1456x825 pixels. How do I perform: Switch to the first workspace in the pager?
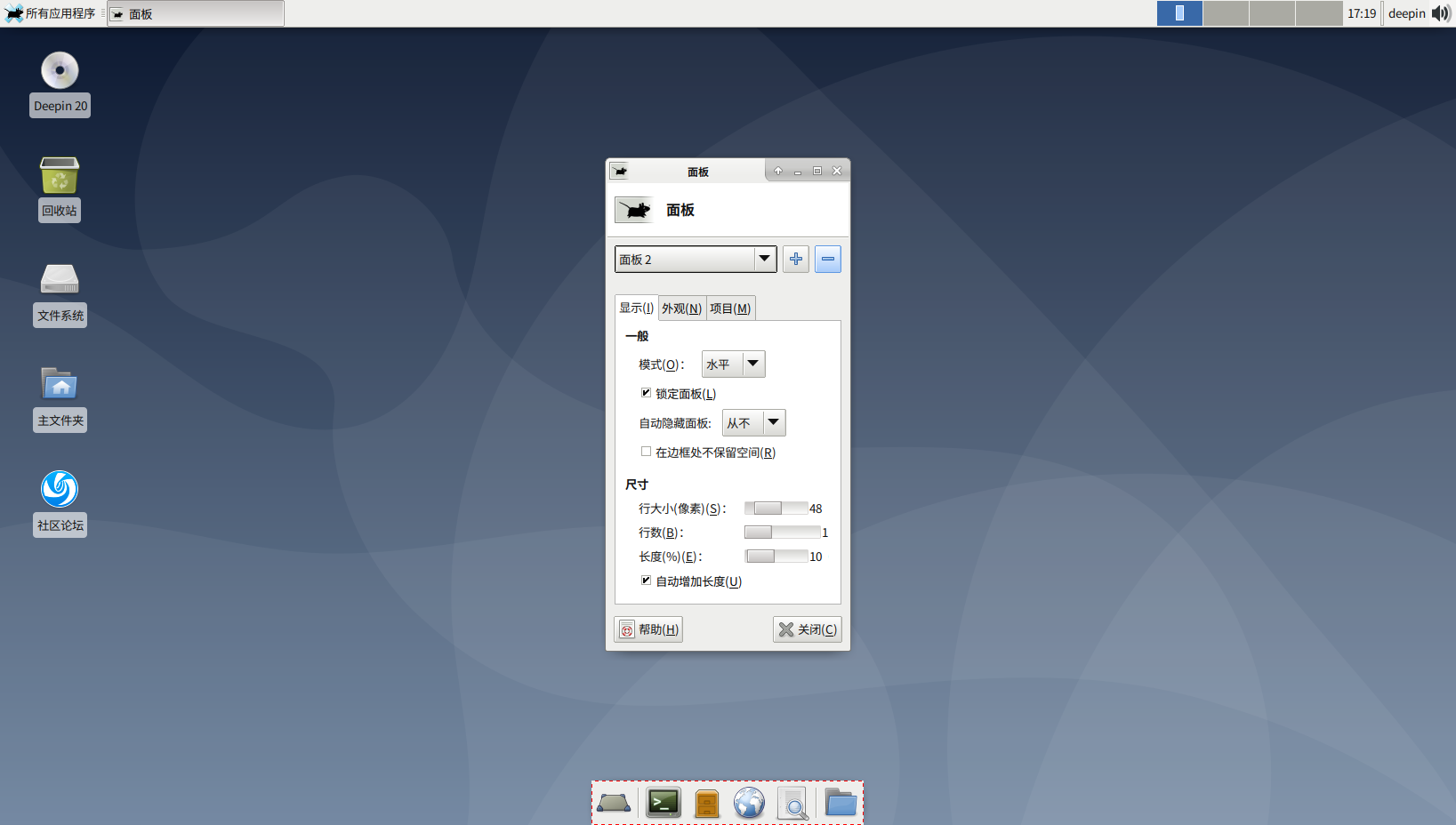[1179, 13]
